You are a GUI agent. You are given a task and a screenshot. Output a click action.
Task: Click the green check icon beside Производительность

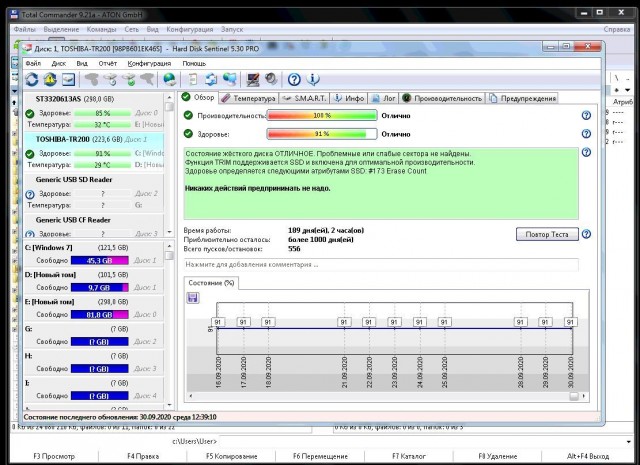tap(188, 116)
